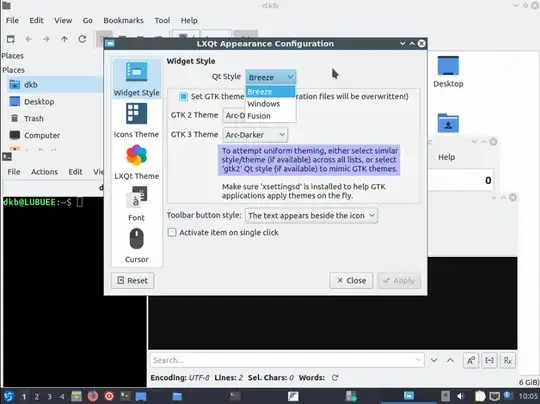Screen dimensions: 540x404
Task: Click the Help menu in the background window
Action: (x=446, y=157)
